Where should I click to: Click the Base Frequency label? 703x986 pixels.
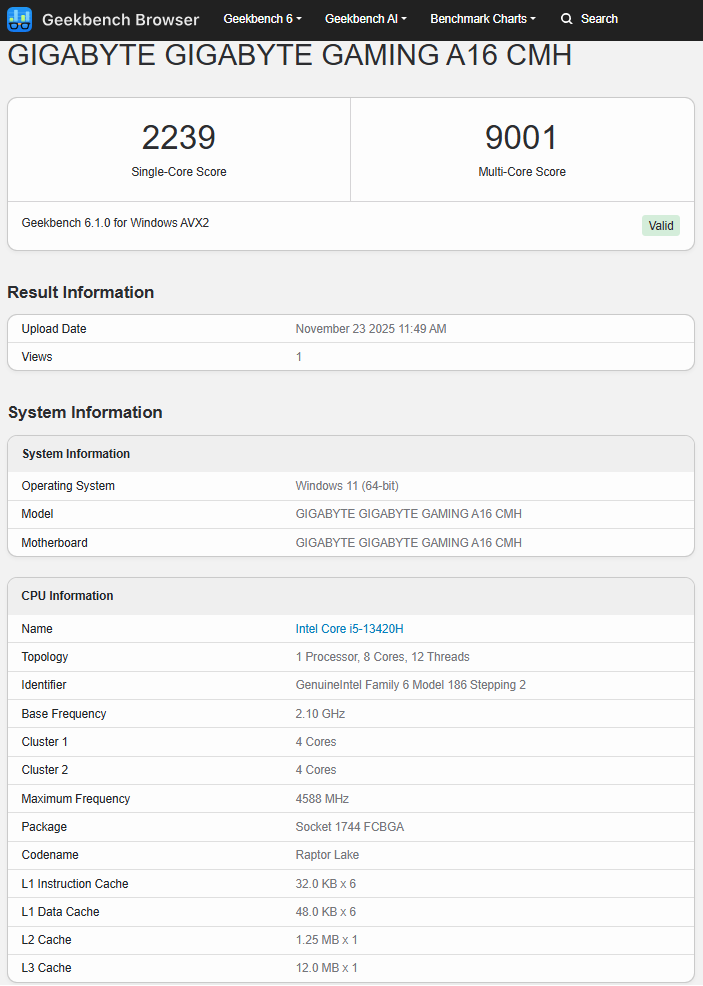[x=64, y=714]
